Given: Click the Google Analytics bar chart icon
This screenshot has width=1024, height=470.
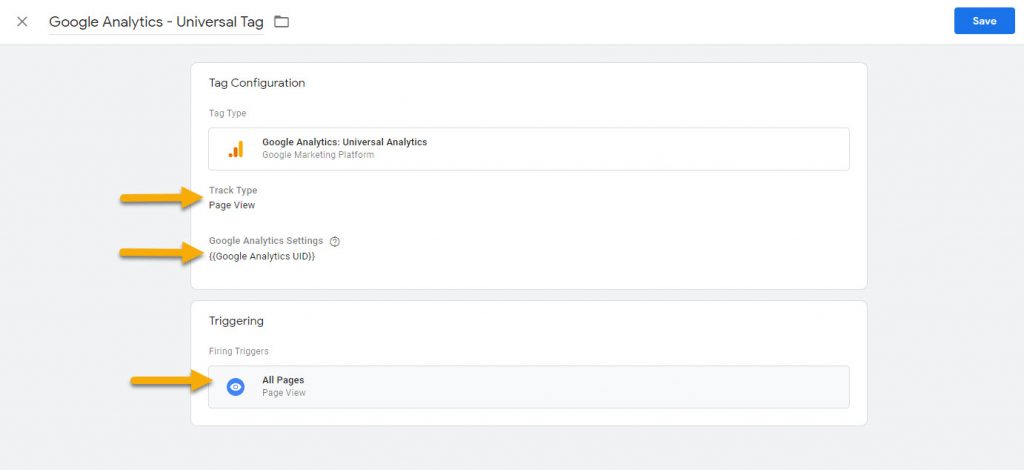Looking at the screenshot, I should 236,149.
